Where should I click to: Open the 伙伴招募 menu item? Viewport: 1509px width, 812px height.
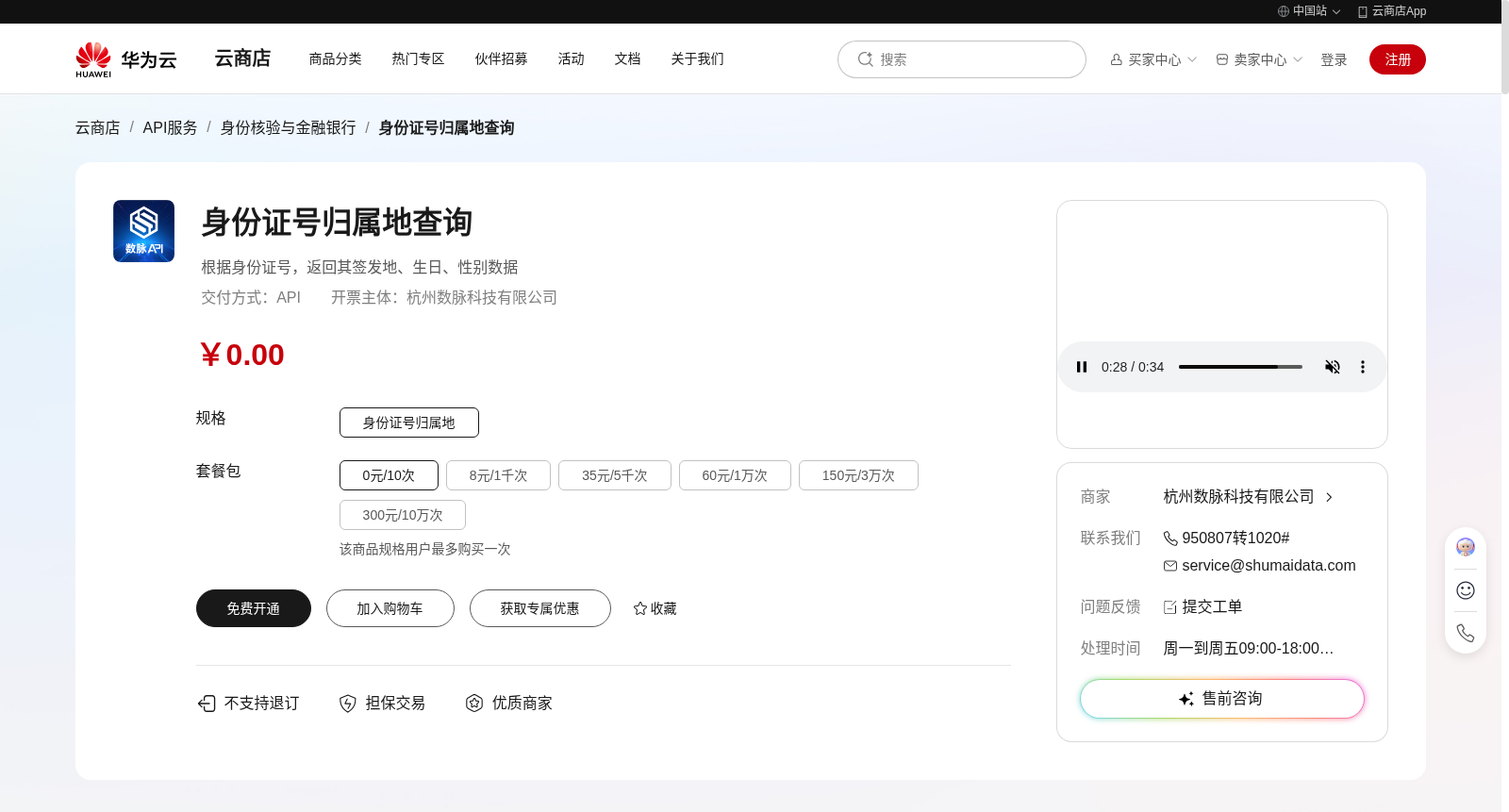click(x=501, y=58)
